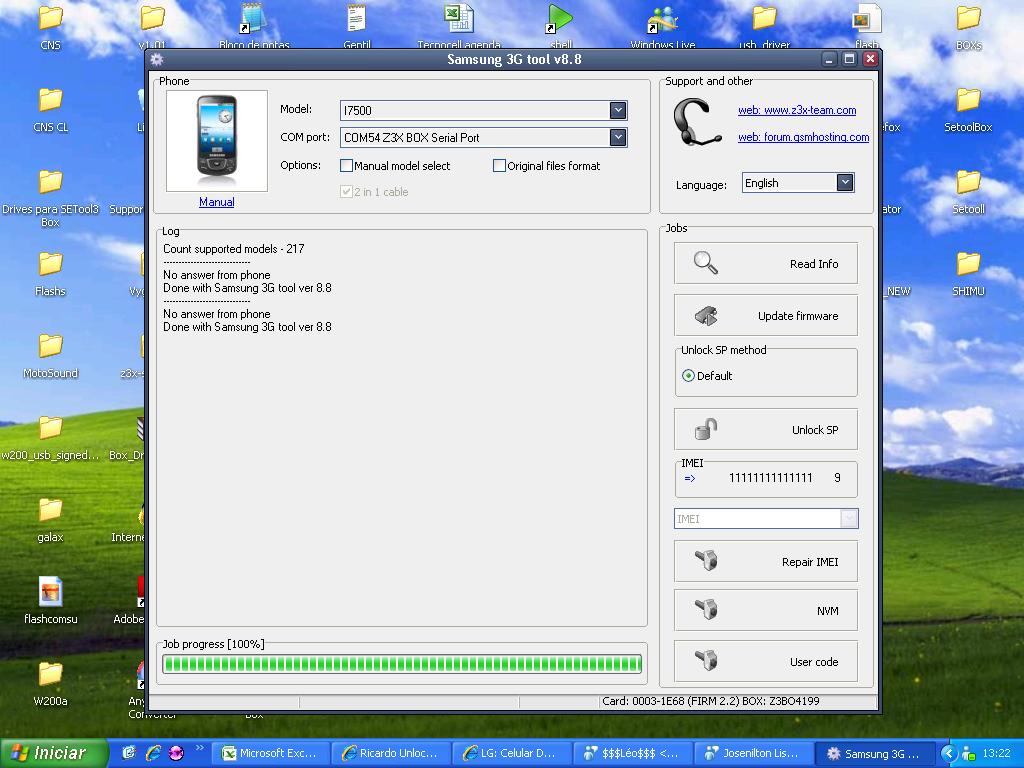Screen dimensions: 1024x768
Task: Click the Samsung 3G taskbar item
Action: (873, 753)
